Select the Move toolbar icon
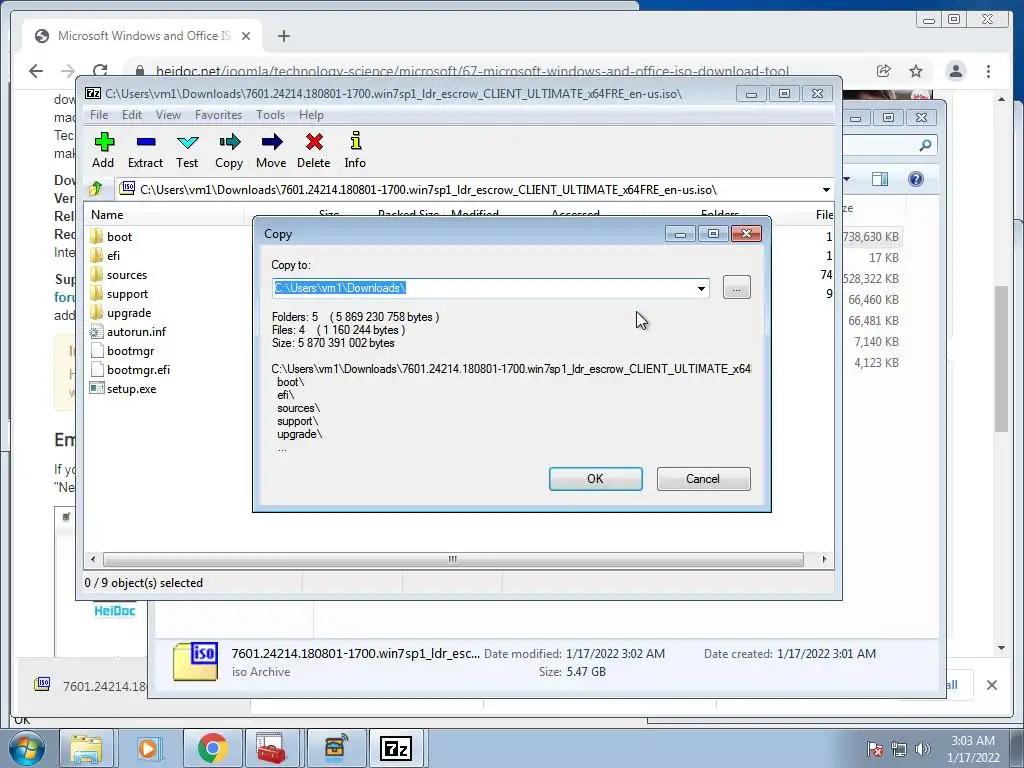Viewport: 1024px width, 768px height. 271,142
